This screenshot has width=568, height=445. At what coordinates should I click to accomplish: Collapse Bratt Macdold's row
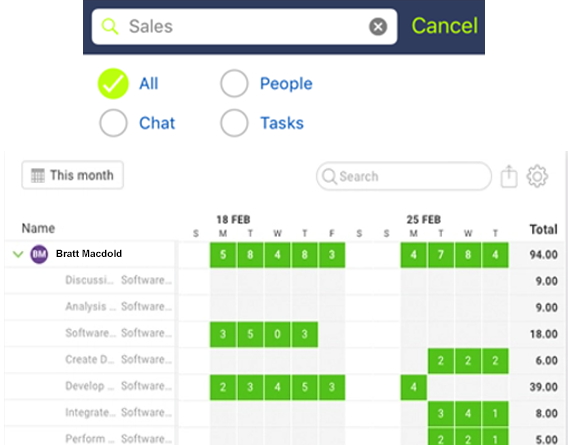pos(18,254)
